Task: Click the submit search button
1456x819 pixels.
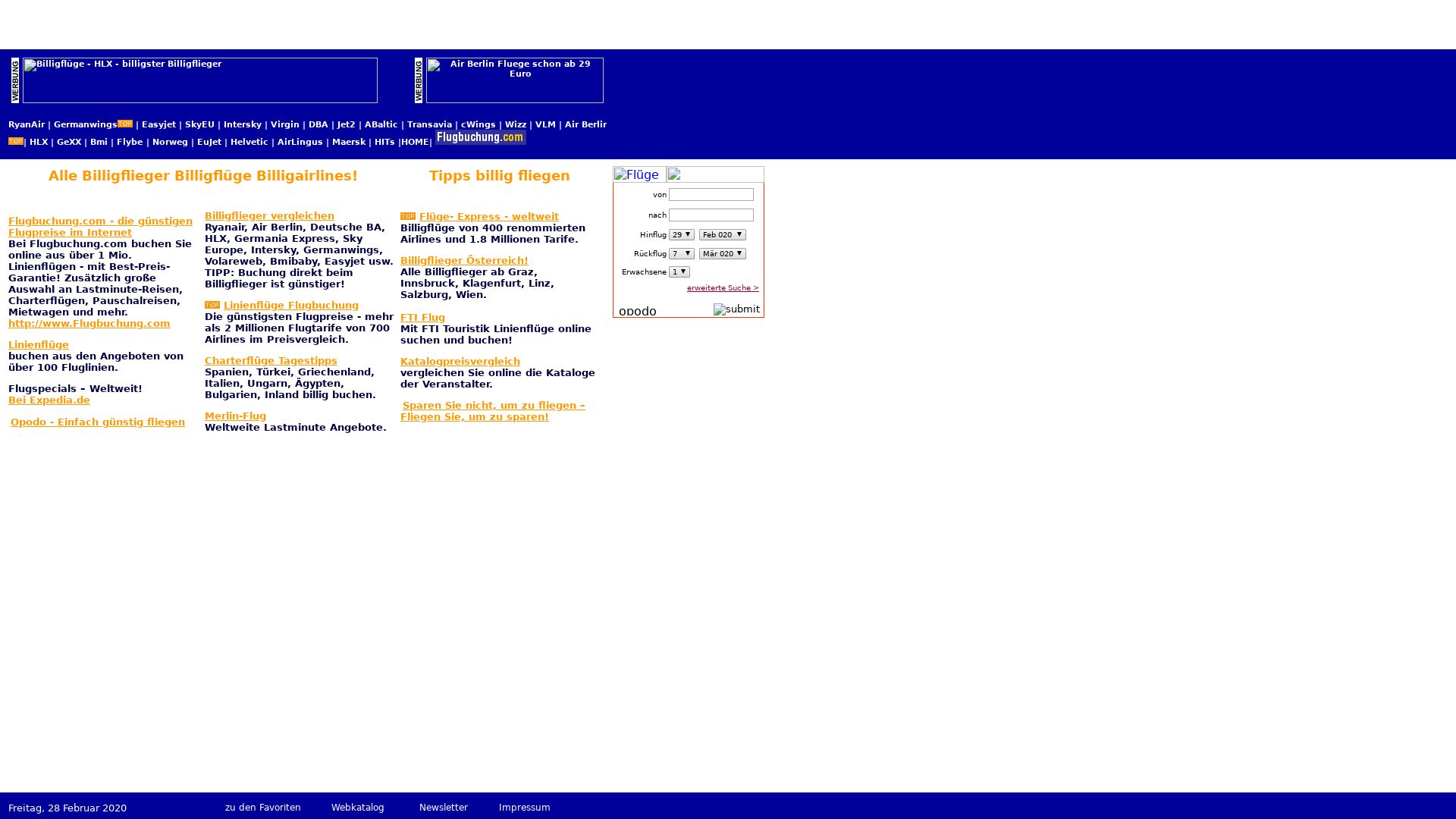Action: click(736, 309)
